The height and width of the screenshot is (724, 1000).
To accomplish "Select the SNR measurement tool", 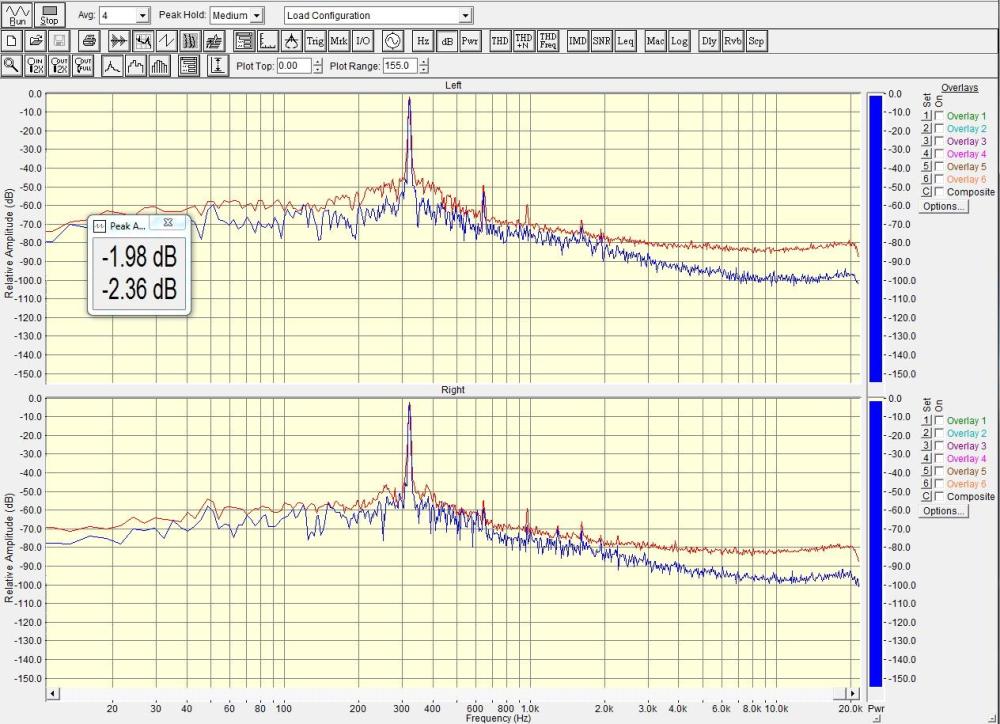I will (601, 41).
